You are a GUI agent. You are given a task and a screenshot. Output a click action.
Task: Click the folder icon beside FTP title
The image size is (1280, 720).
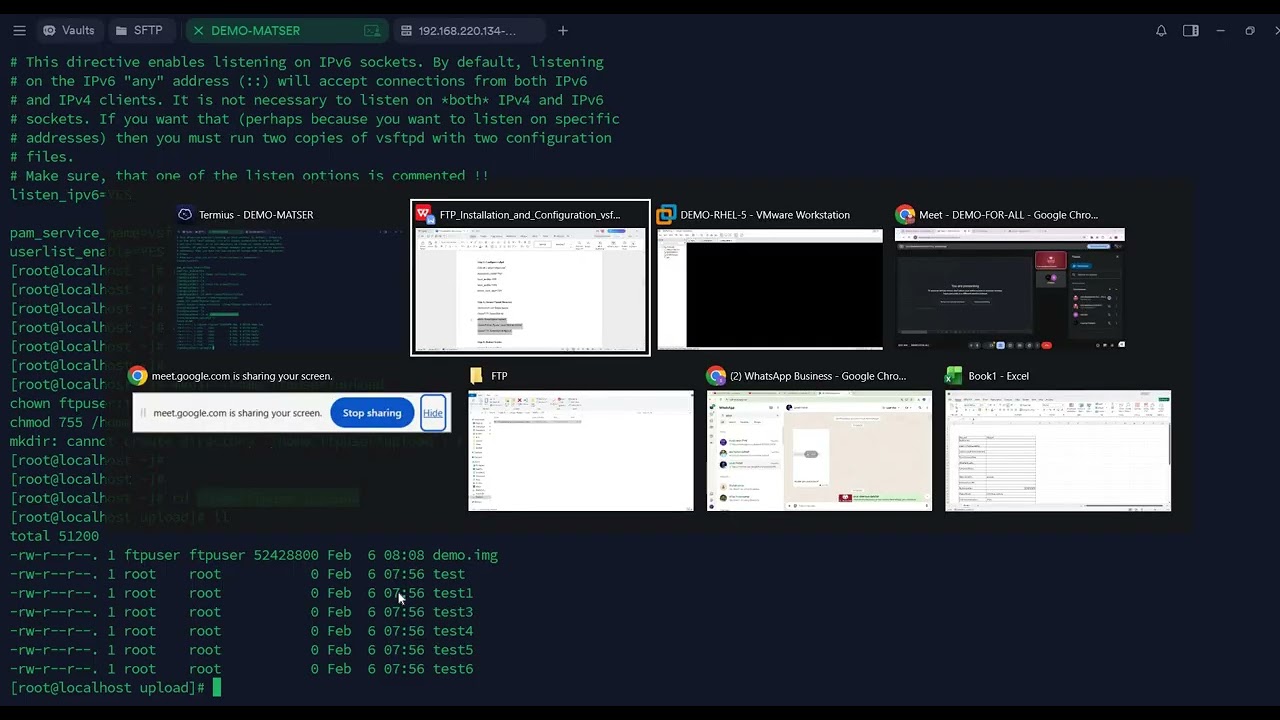click(476, 376)
